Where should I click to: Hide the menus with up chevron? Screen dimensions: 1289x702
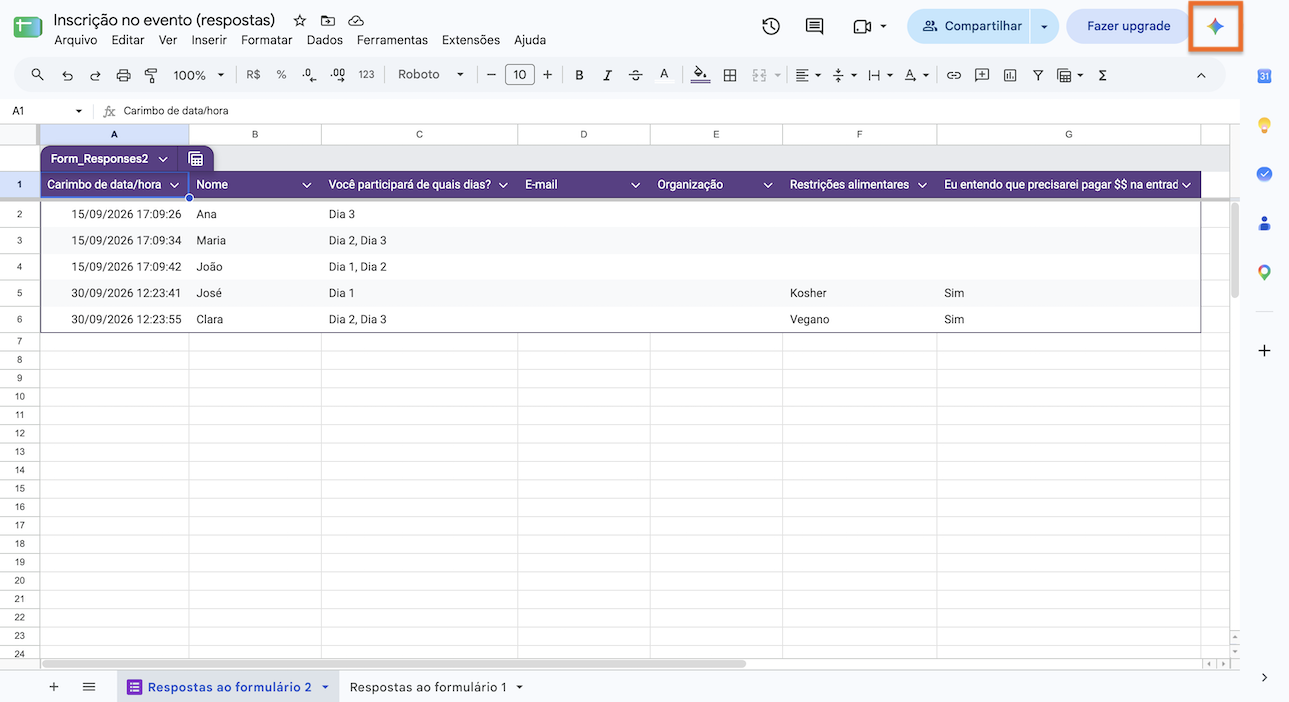(x=1201, y=75)
